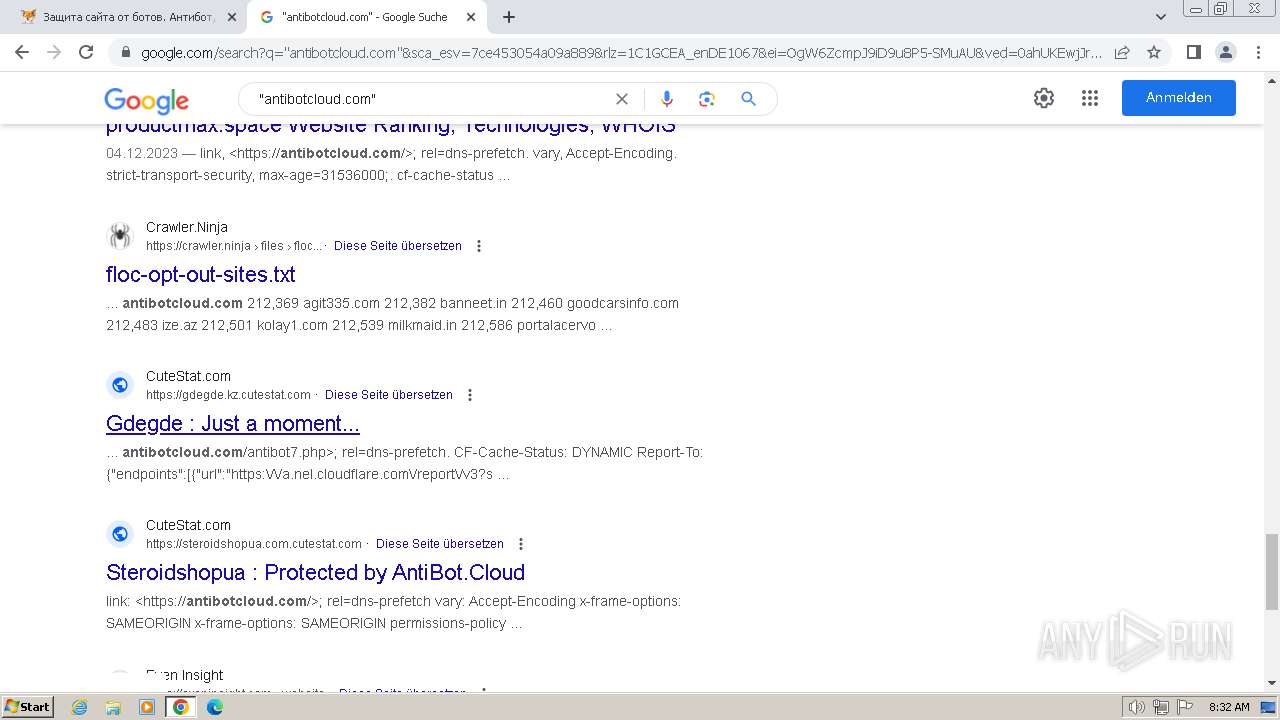
Task: Click the https://steroidshopua.com.cutestat.com URL text
Action: click(x=254, y=544)
